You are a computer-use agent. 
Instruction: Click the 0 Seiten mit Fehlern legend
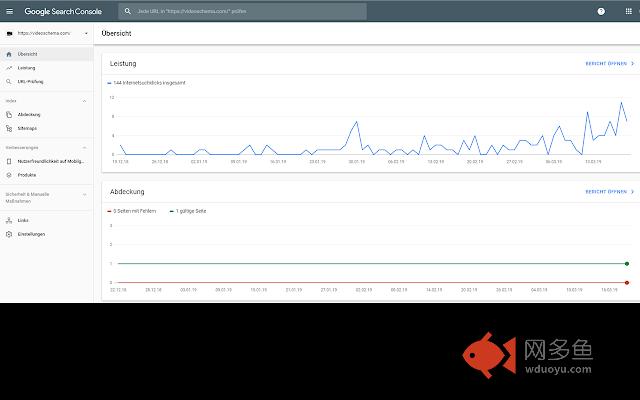pos(132,211)
